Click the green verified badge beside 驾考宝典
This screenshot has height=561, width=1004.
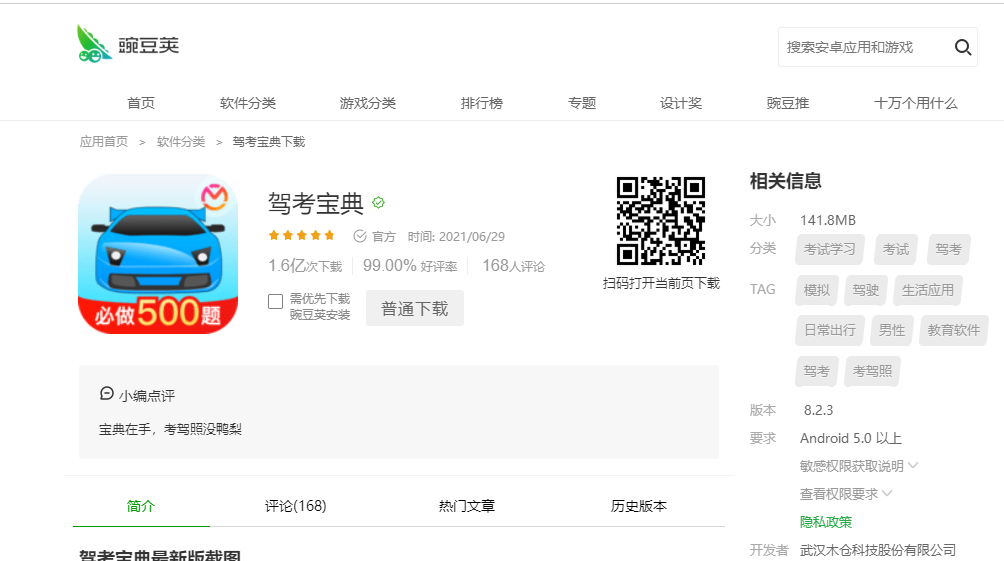point(378,203)
